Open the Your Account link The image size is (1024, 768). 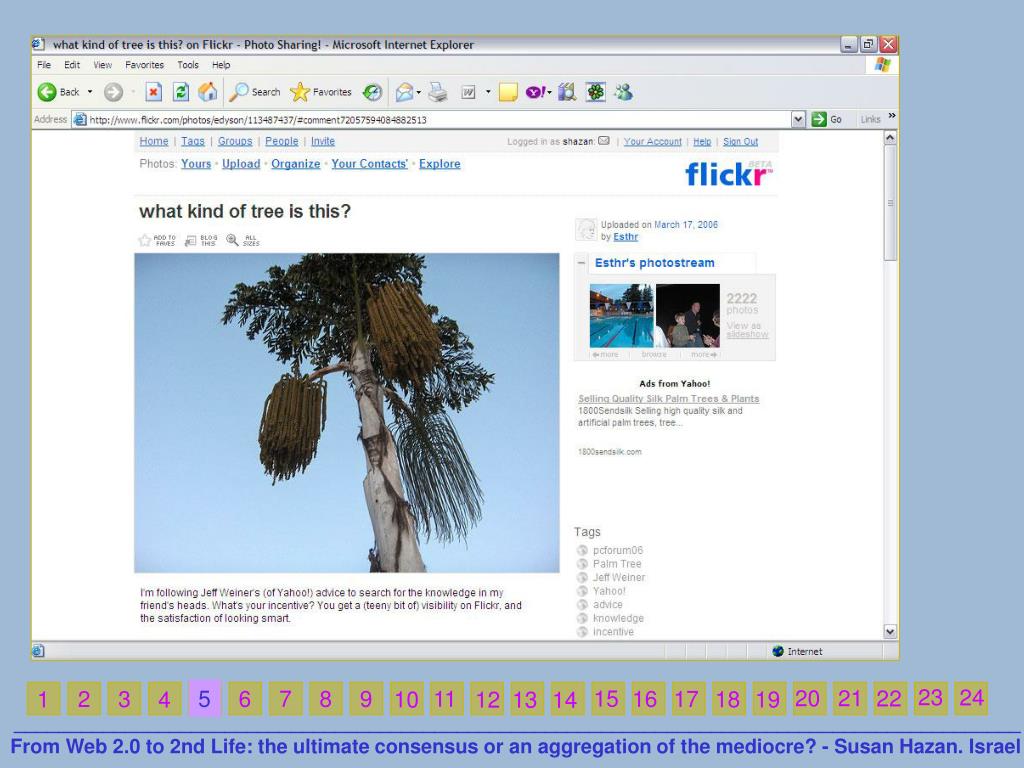pyautogui.click(x=652, y=142)
